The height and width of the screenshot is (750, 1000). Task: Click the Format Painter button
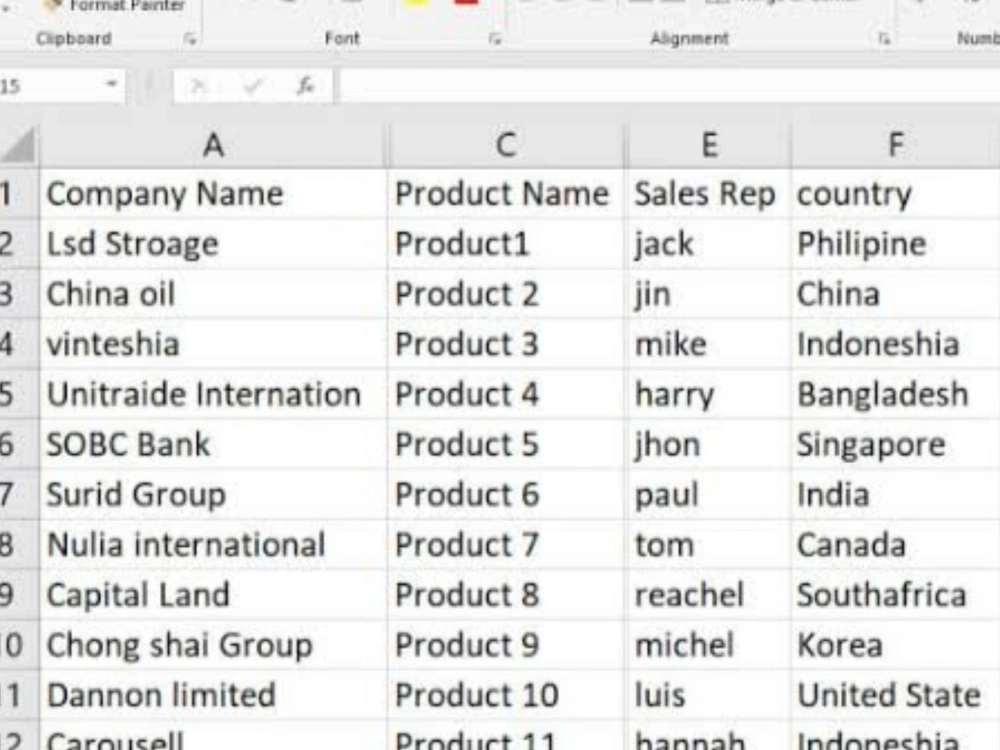point(115,6)
